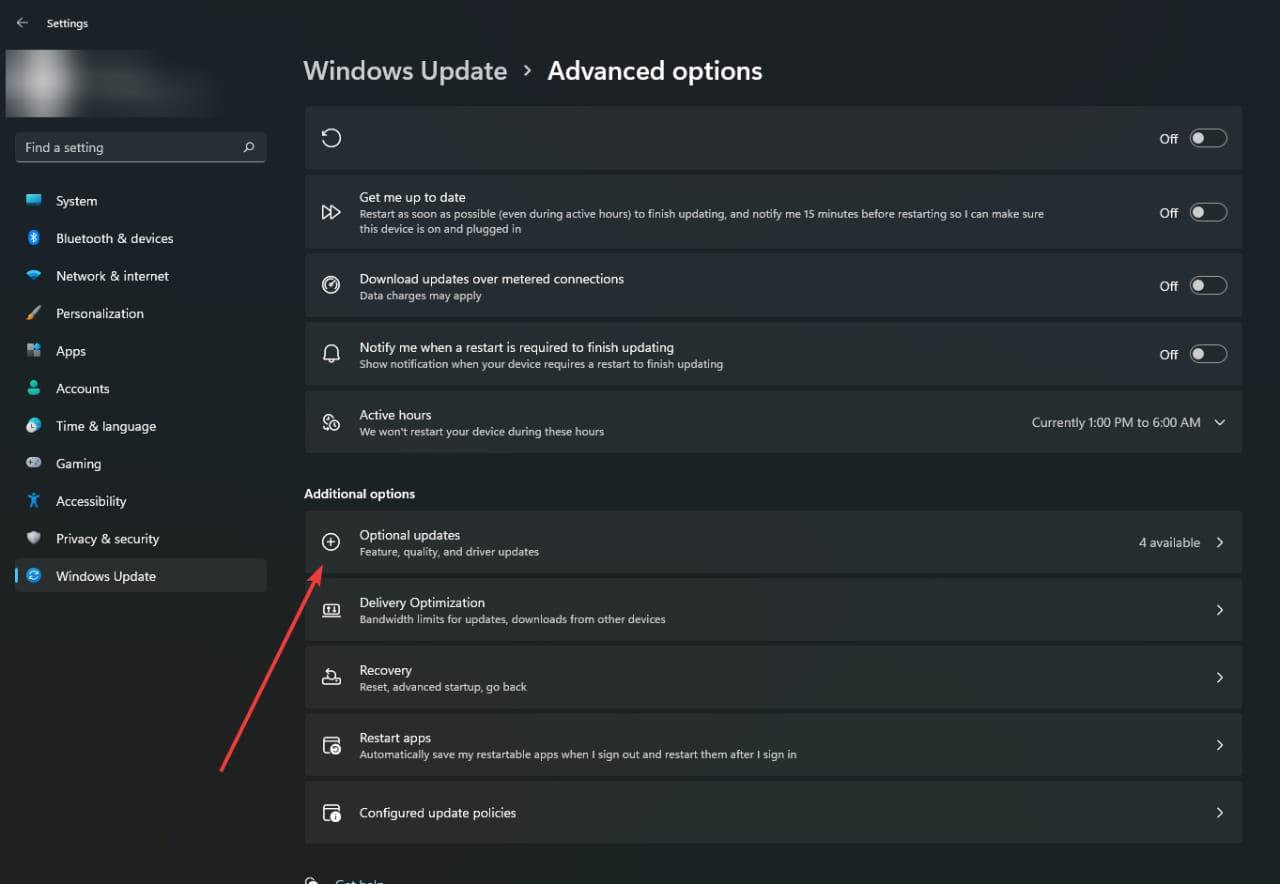Click the Apps icon in sidebar
Viewport: 1280px width, 884px height.
click(x=34, y=350)
